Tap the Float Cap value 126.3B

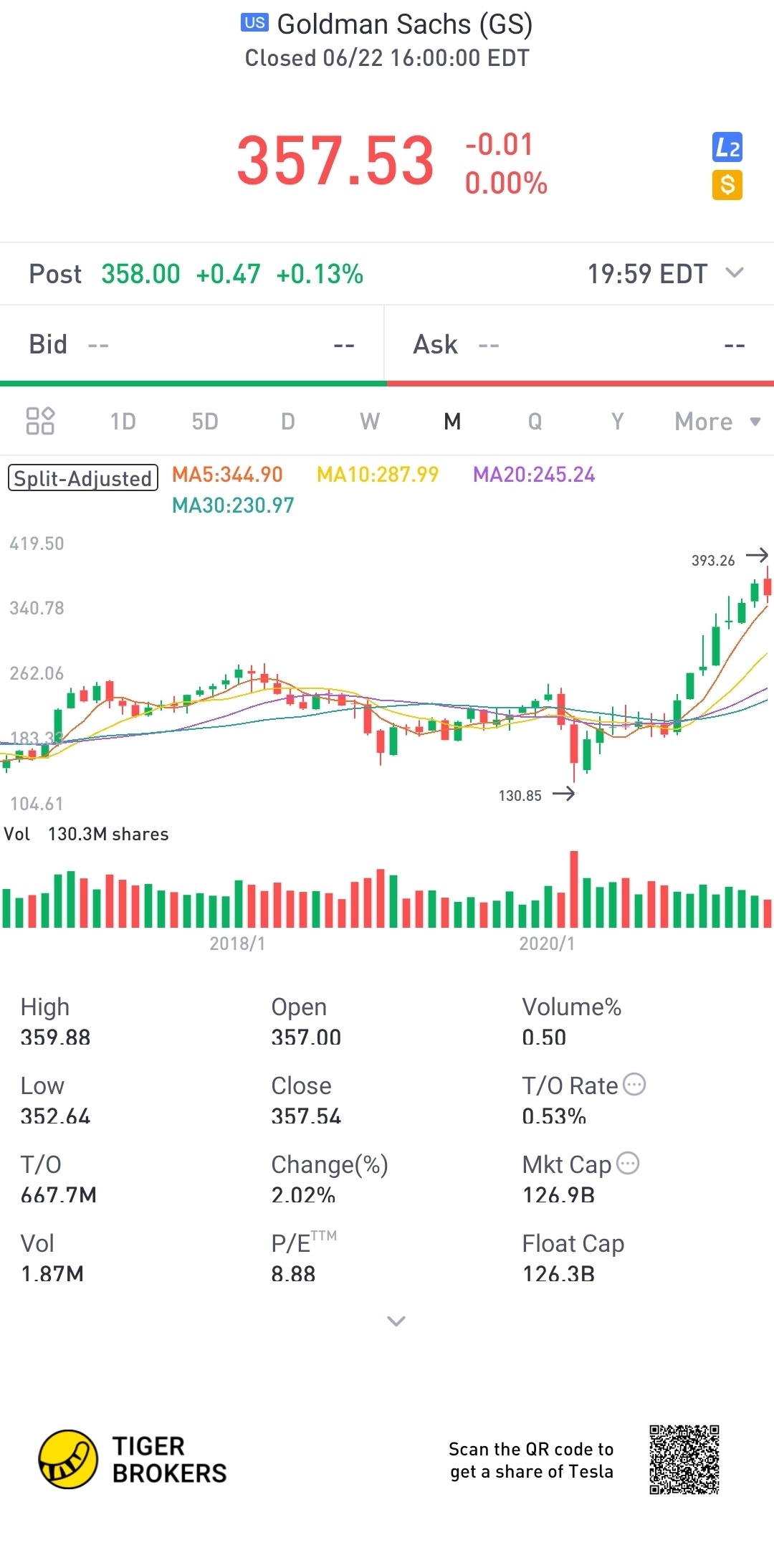click(558, 1274)
